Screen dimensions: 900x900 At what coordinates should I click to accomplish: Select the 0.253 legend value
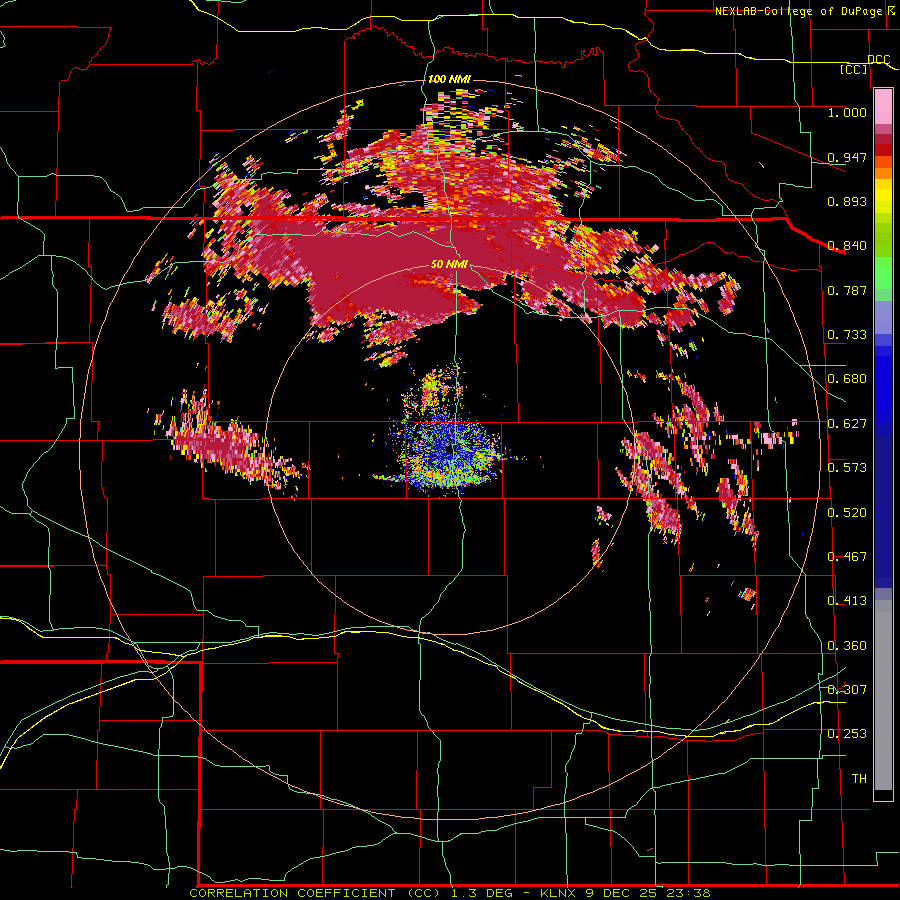(847, 734)
